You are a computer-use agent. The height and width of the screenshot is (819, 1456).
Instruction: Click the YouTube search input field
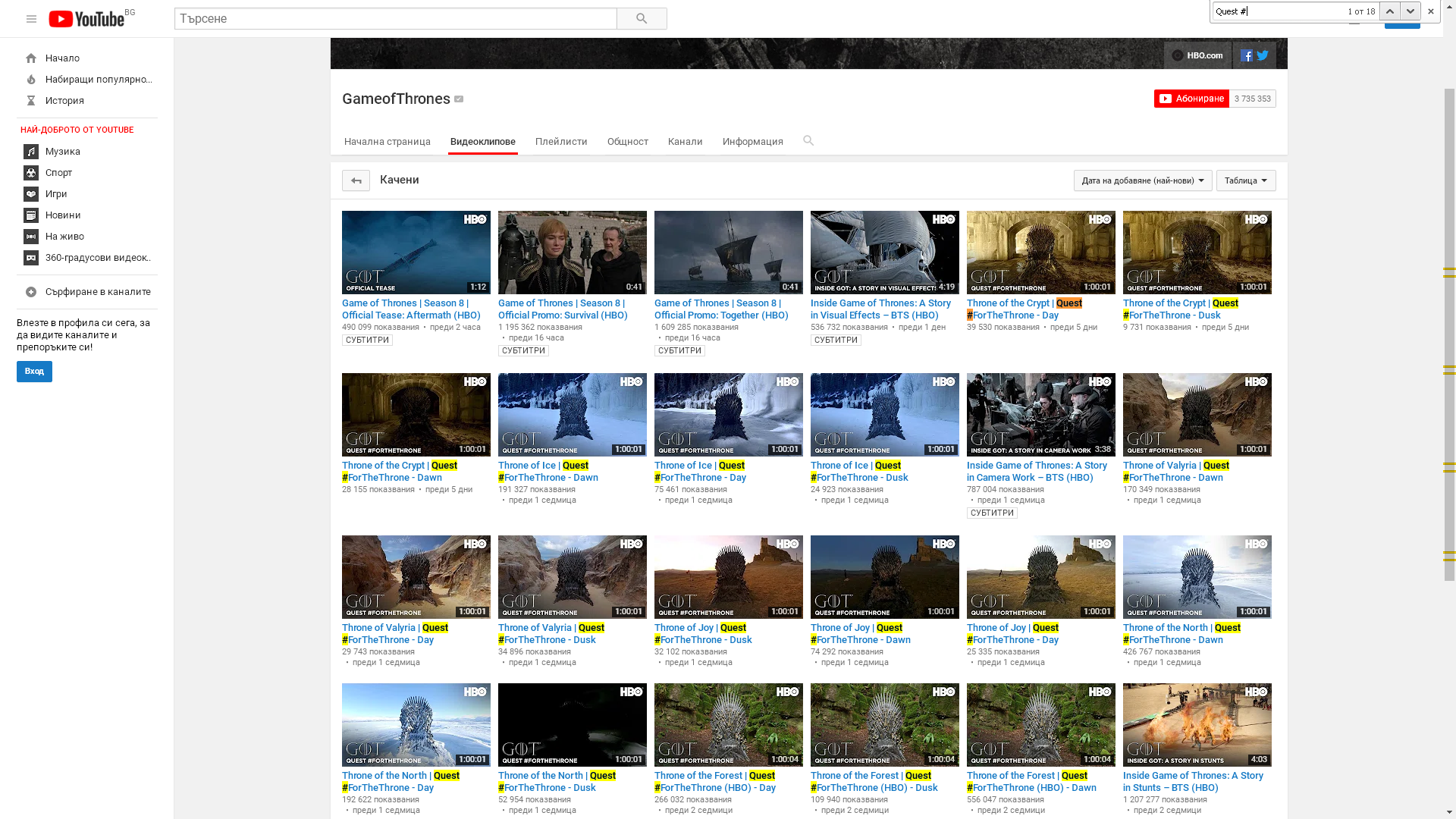click(x=395, y=18)
